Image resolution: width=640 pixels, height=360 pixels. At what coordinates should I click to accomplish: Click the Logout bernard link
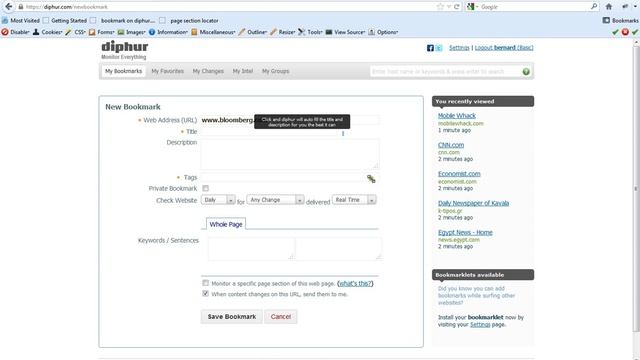point(504,48)
